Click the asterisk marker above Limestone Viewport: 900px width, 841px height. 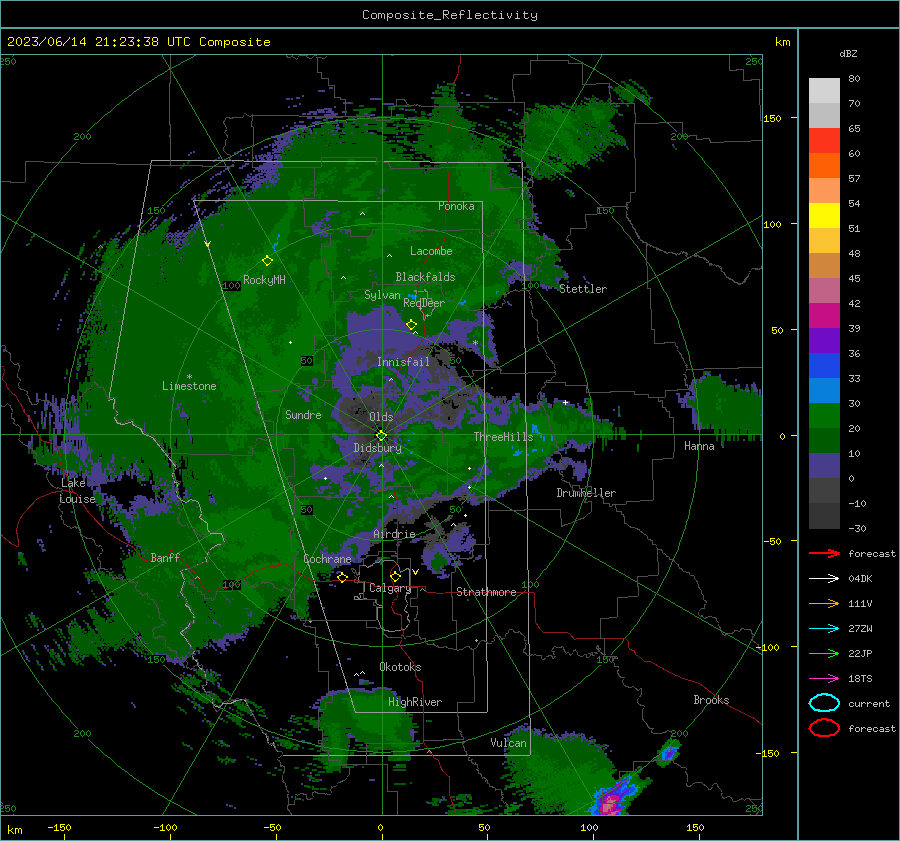(189, 377)
